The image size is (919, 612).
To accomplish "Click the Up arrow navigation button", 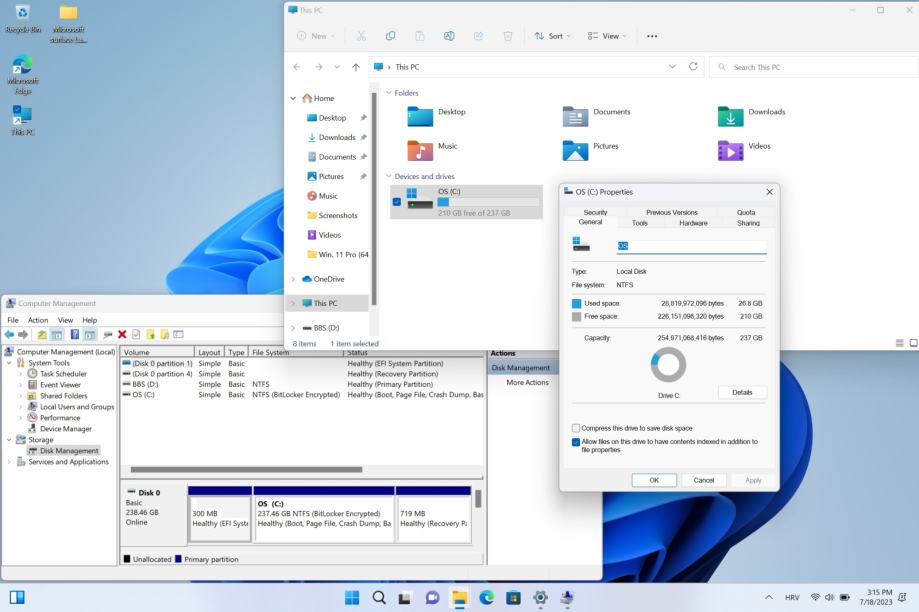I will [356, 67].
